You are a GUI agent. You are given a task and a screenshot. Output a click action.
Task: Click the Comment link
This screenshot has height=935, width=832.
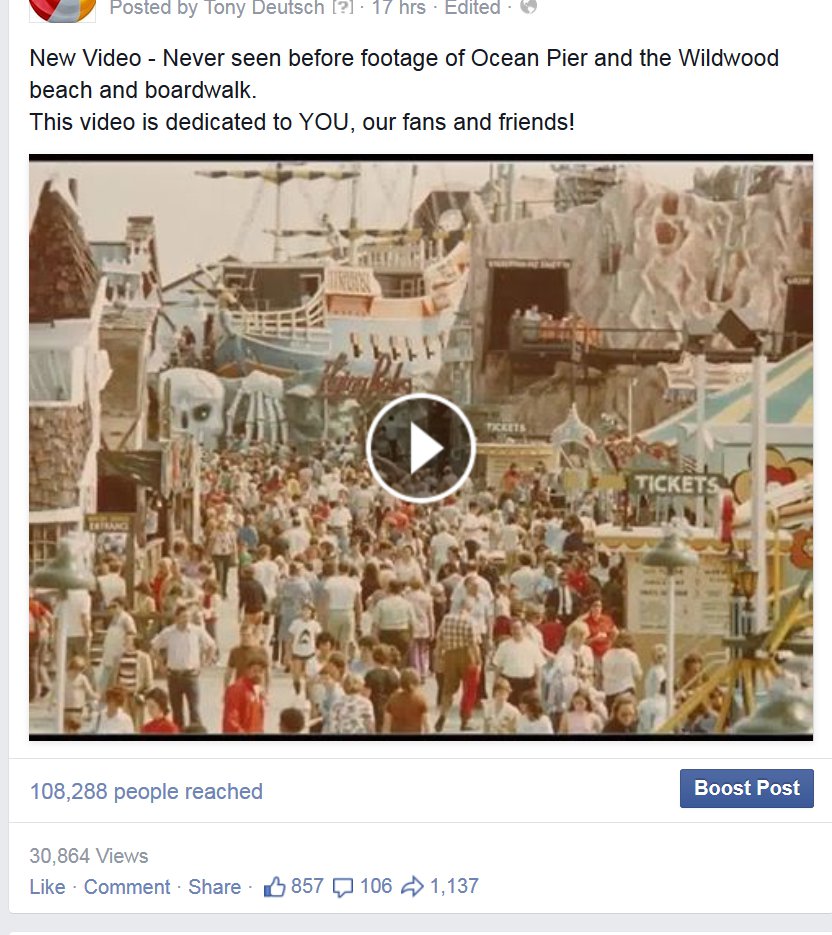[126, 887]
